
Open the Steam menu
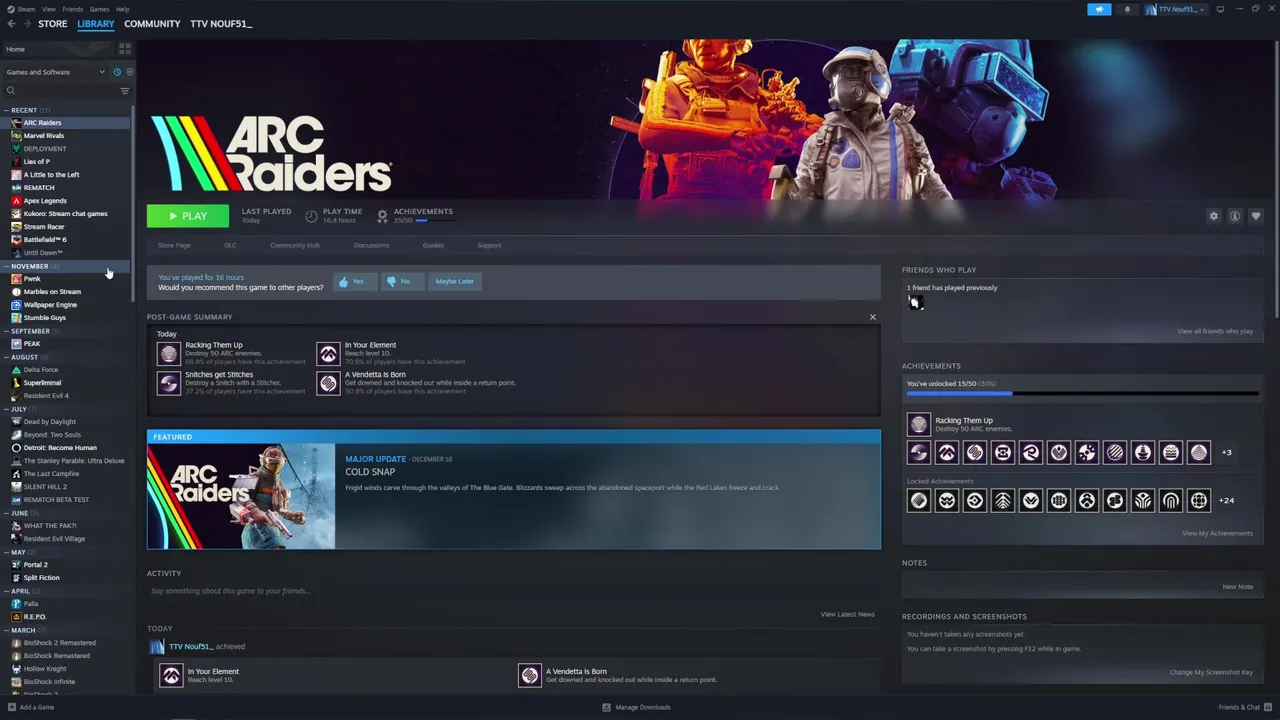pyautogui.click(x=22, y=9)
